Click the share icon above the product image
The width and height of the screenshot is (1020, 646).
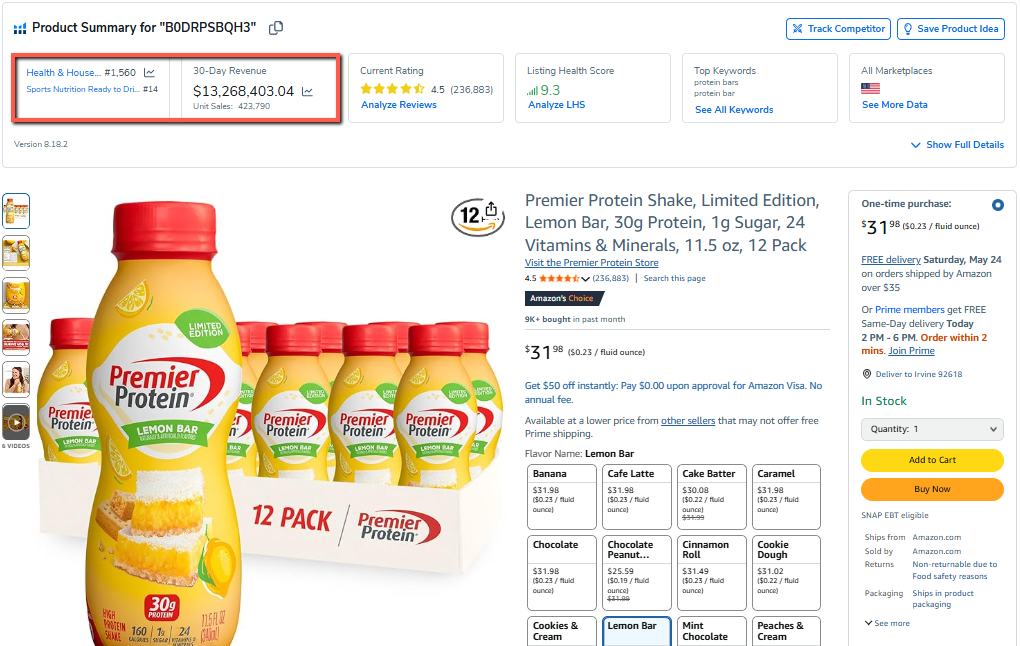[491, 209]
